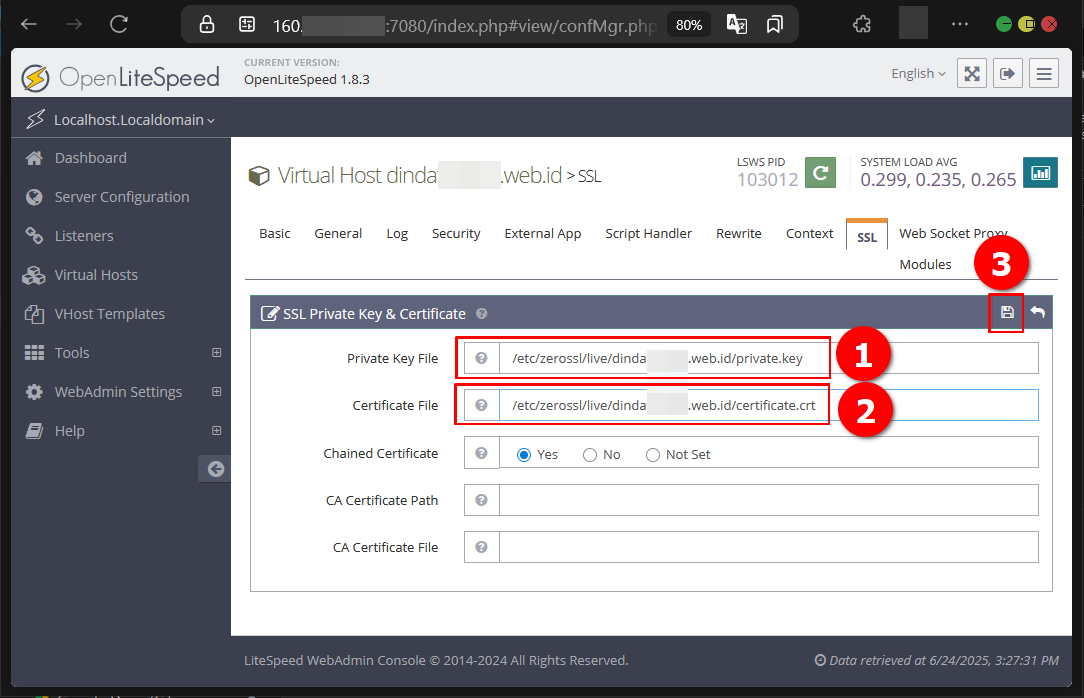Image resolution: width=1084 pixels, height=698 pixels.
Task: Open WebAdmin Settings in the sidebar
Action: [x=120, y=392]
